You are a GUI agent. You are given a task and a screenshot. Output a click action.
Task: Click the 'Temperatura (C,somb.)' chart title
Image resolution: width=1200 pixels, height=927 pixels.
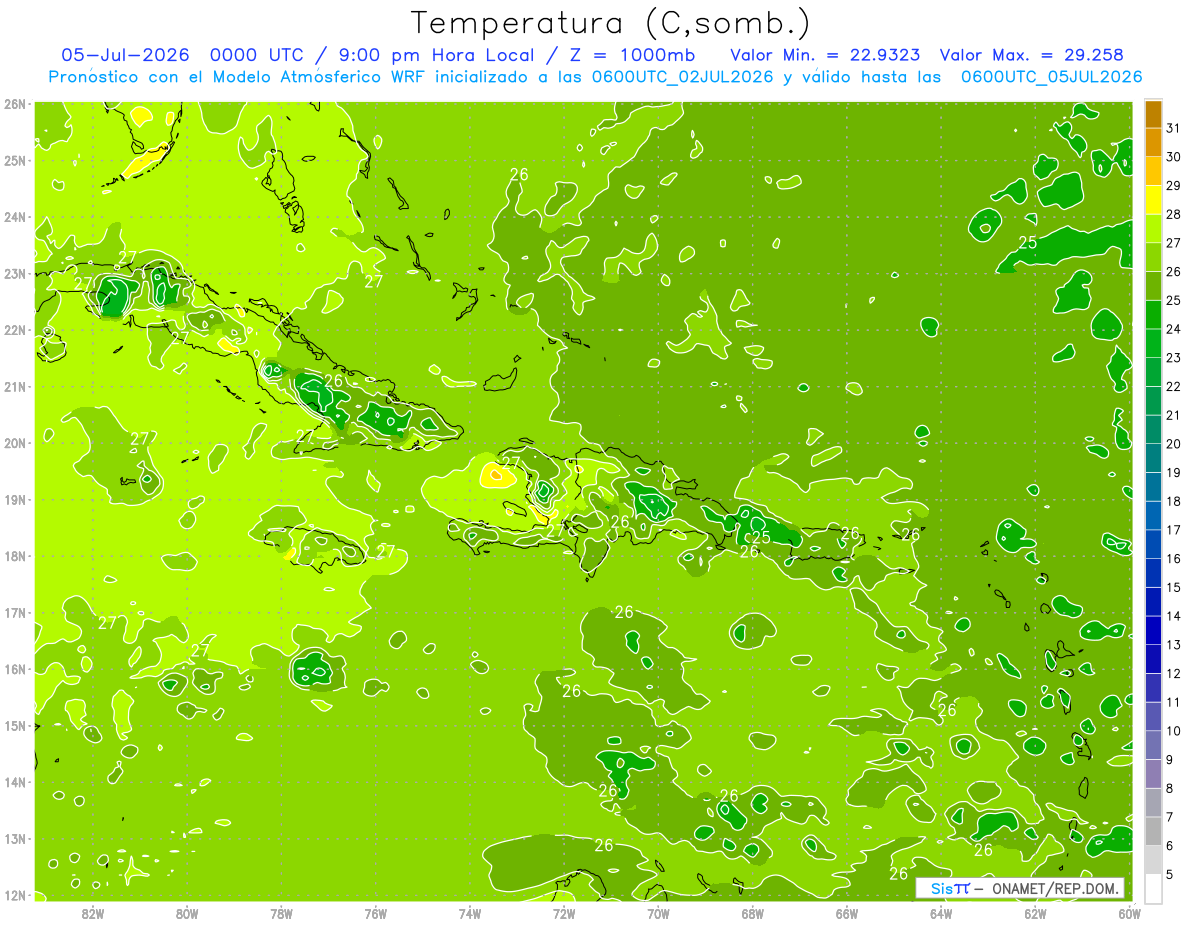click(x=611, y=24)
